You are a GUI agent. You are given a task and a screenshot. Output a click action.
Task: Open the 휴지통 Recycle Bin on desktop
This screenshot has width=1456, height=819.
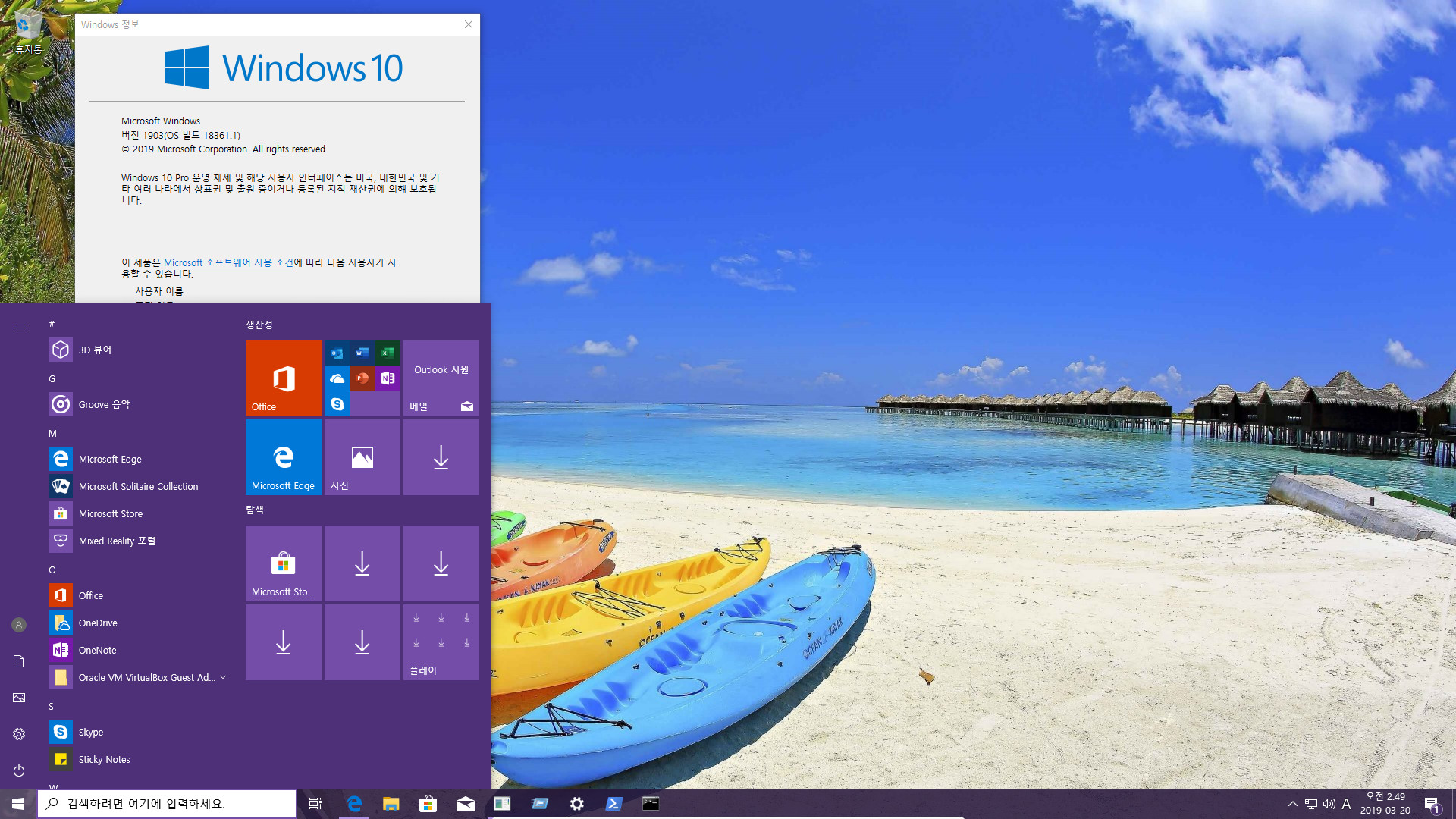(x=28, y=32)
